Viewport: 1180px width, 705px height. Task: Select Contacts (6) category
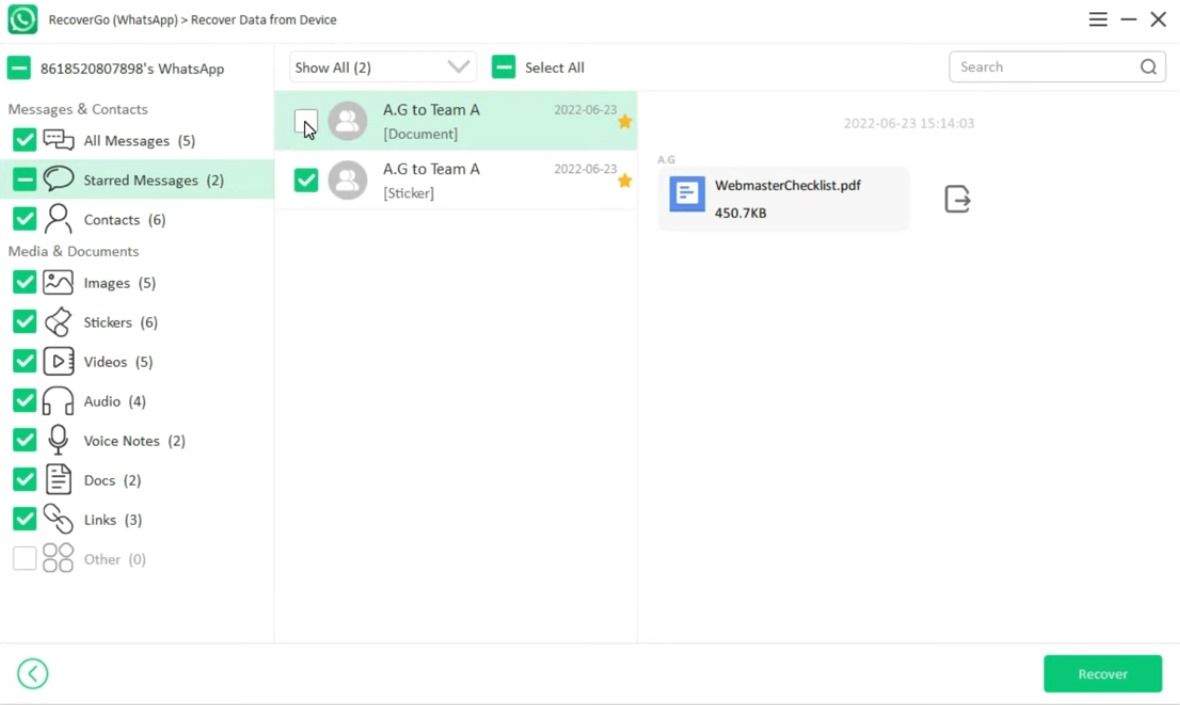point(137,219)
